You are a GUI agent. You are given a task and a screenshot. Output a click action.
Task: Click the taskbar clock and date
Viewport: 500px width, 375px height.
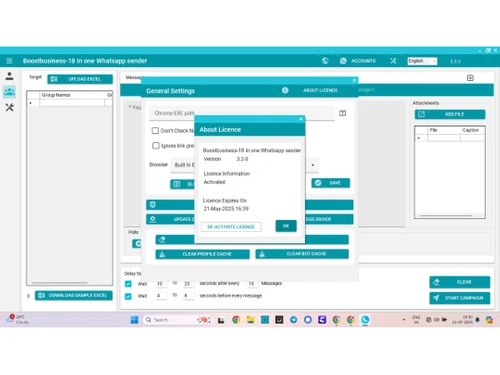coord(463,320)
